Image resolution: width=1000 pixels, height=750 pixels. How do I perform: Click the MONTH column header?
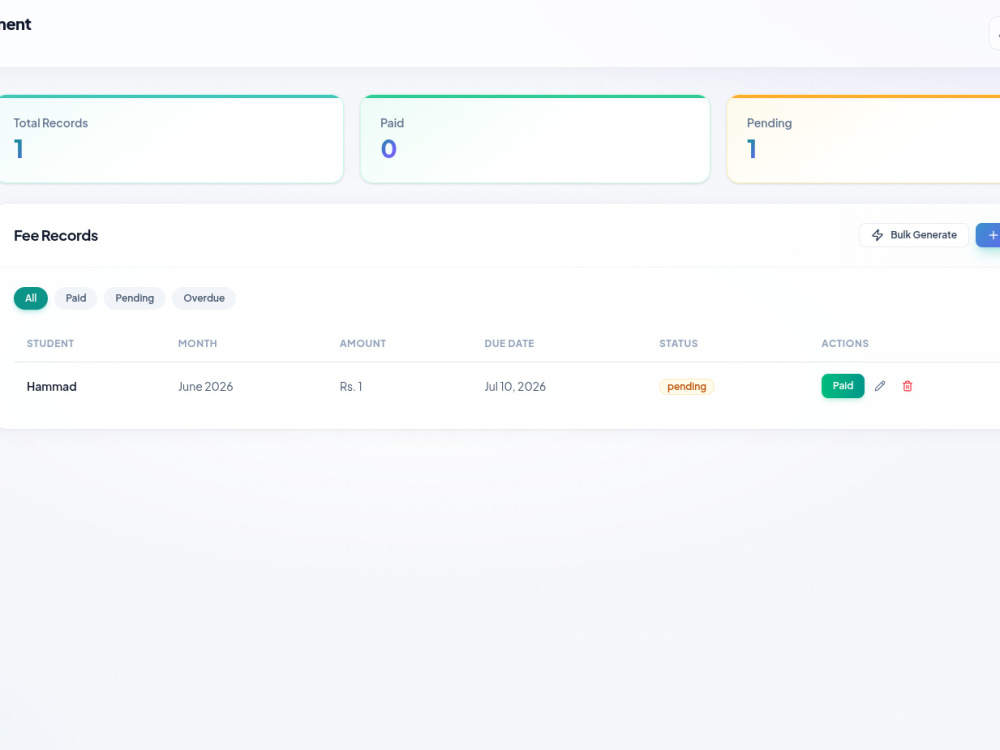point(198,343)
